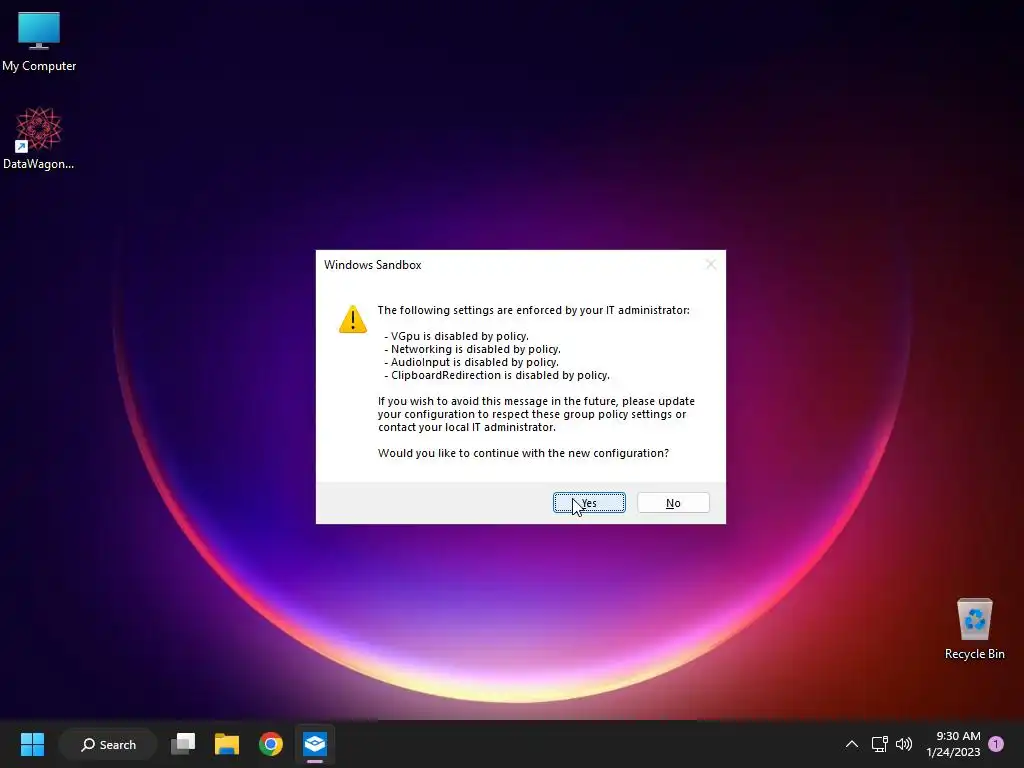Click Yes to continue with new configuration
Viewport: 1024px width, 768px height.
[589, 503]
